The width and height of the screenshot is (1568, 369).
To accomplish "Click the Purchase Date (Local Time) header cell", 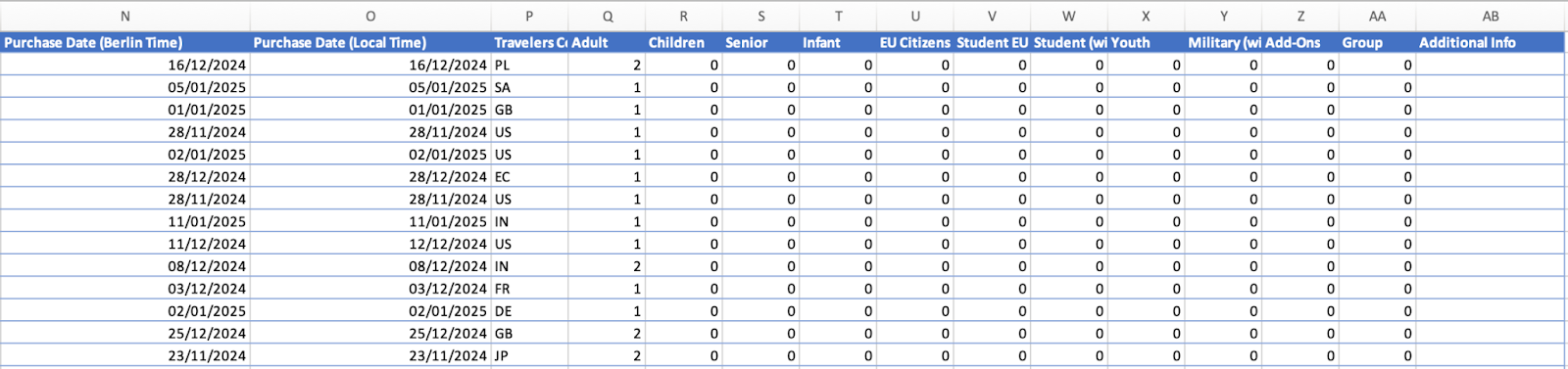I will [370, 42].
